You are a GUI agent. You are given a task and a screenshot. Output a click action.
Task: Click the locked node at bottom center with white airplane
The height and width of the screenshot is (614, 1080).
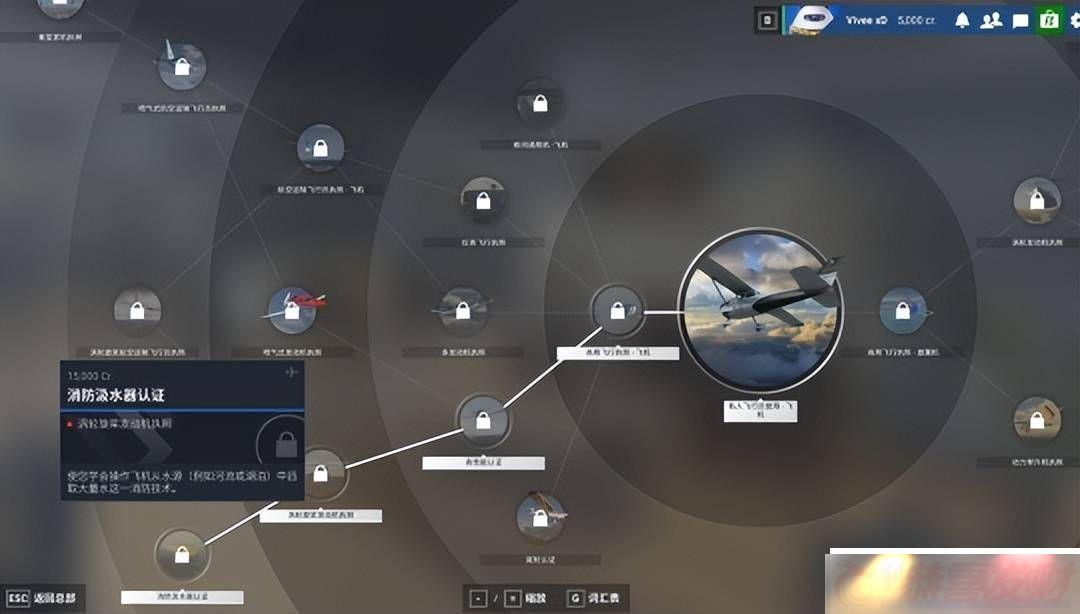(x=541, y=518)
